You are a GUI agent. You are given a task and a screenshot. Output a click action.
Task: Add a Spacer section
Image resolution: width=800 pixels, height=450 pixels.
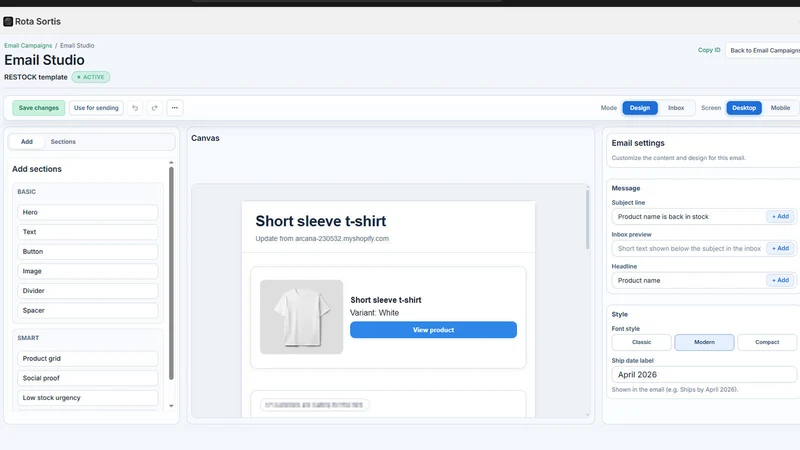[x=88, y=310]
